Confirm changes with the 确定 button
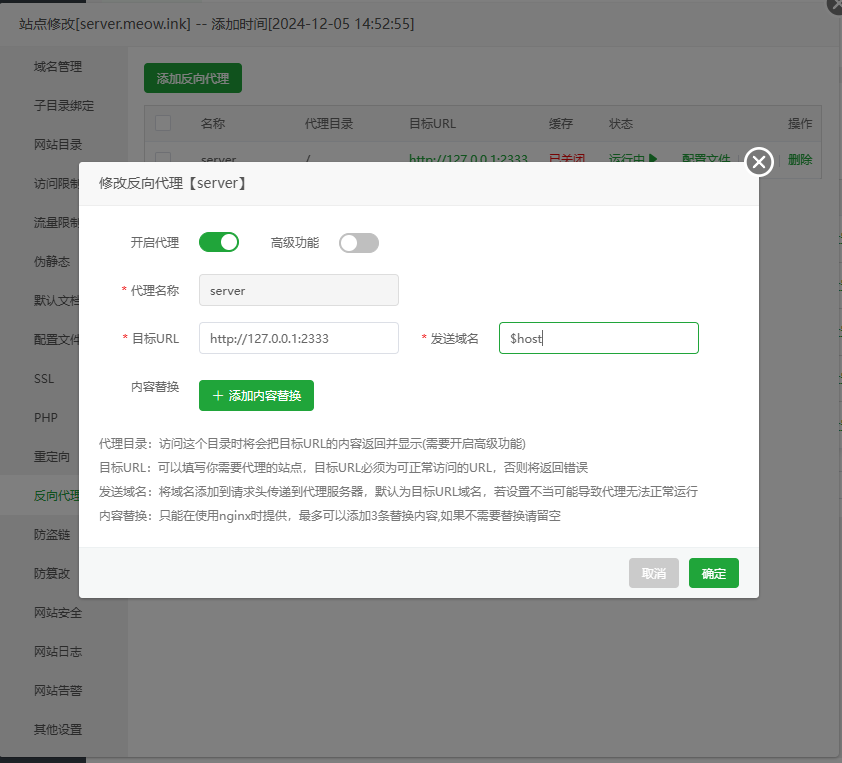Screen dimensions: 842x763 (713, 573)
